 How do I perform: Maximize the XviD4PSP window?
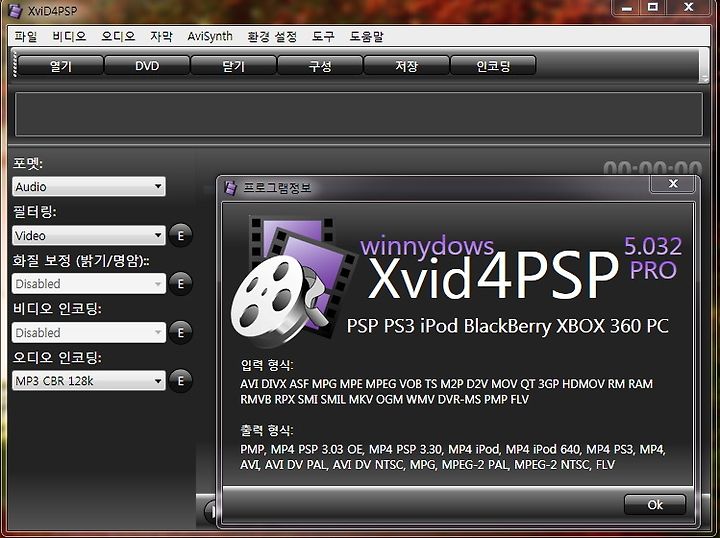tap(652, 8)
